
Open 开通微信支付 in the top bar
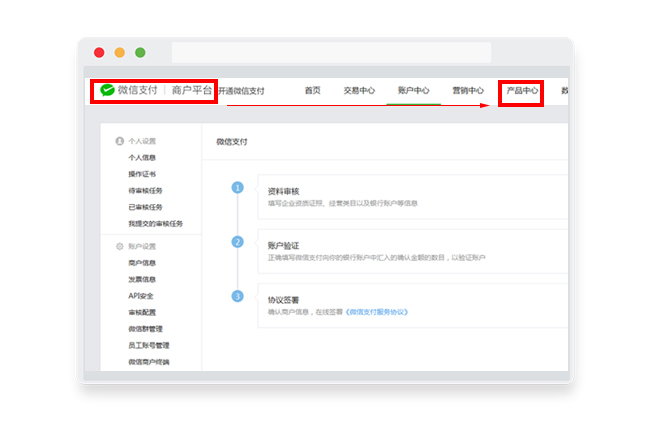(242, 91)
